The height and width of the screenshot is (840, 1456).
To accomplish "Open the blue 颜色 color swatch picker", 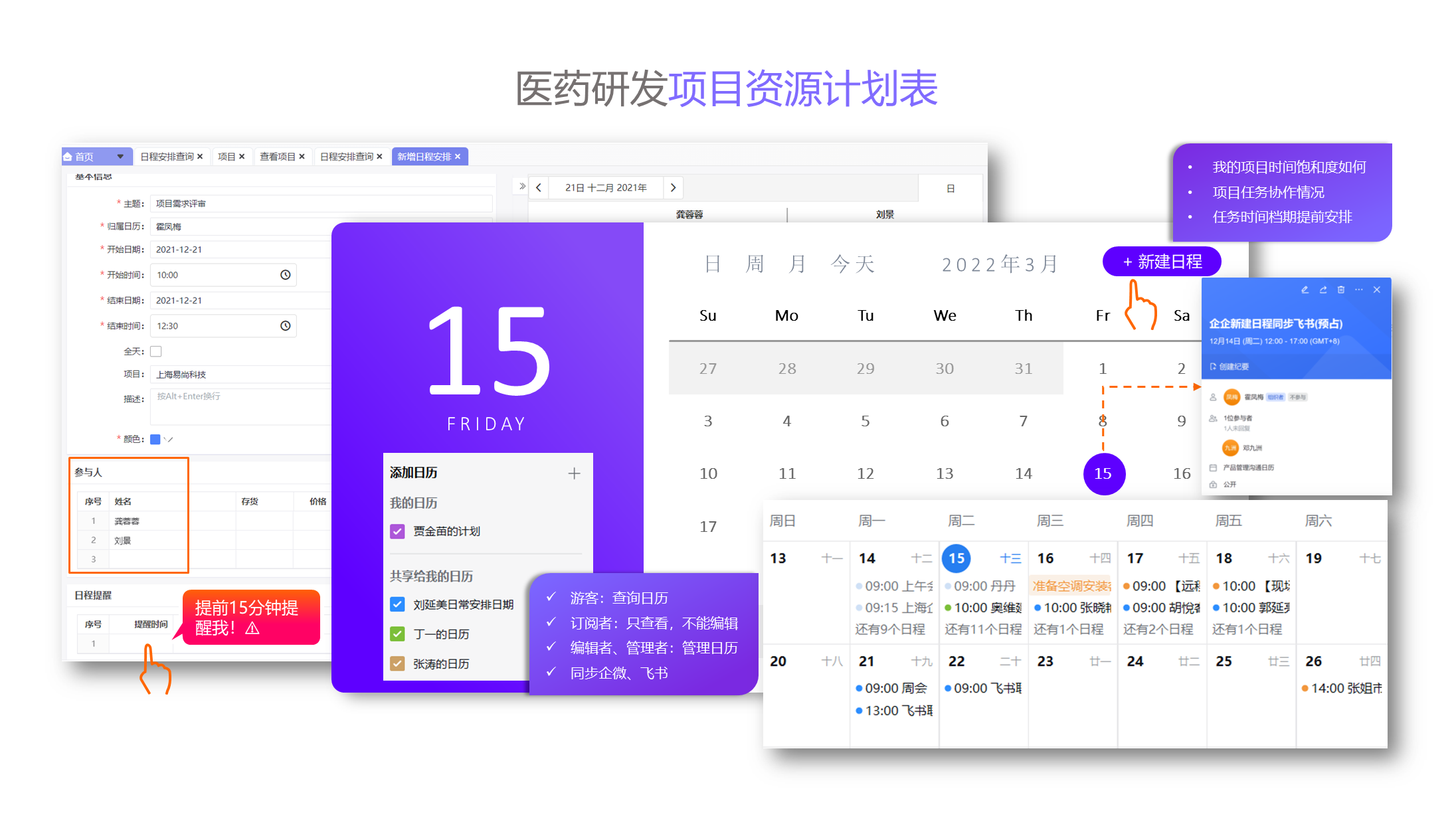I will point(155,439).
